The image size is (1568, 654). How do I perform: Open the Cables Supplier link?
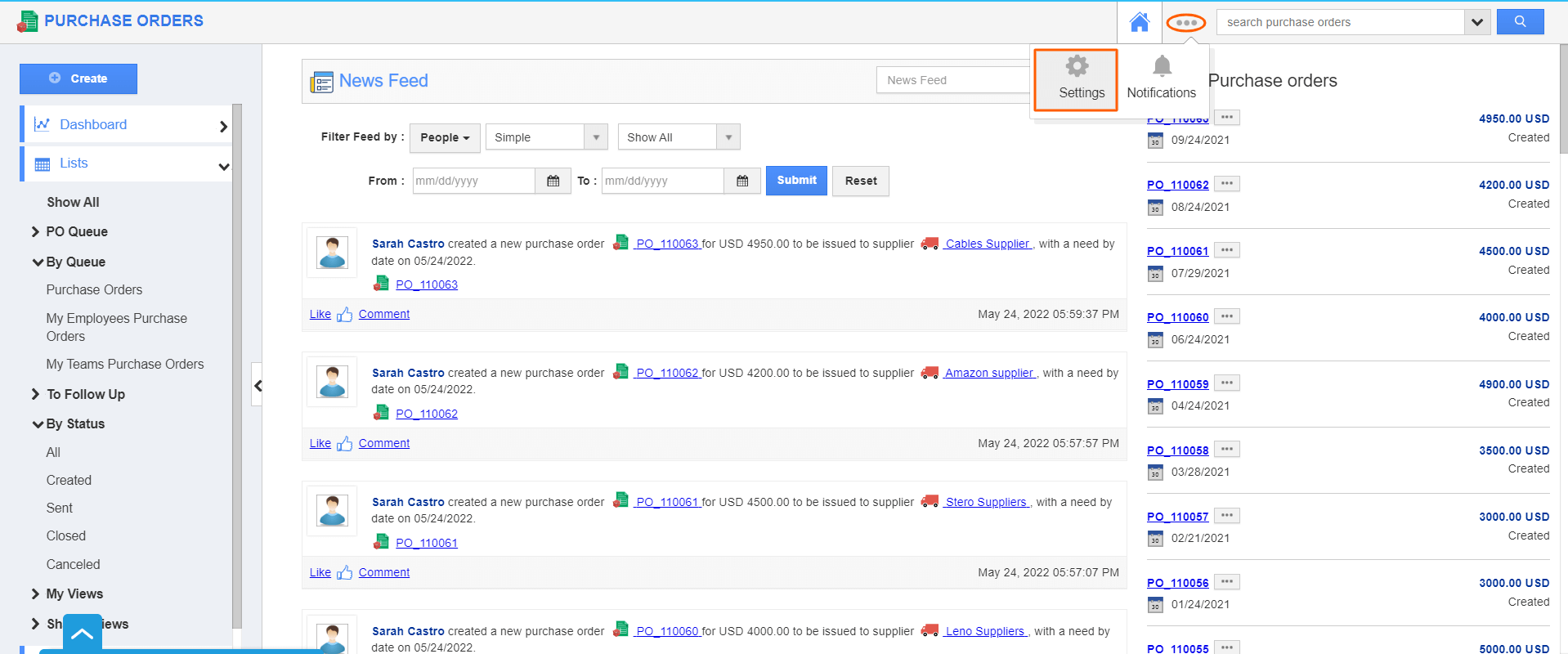point(987,244)
